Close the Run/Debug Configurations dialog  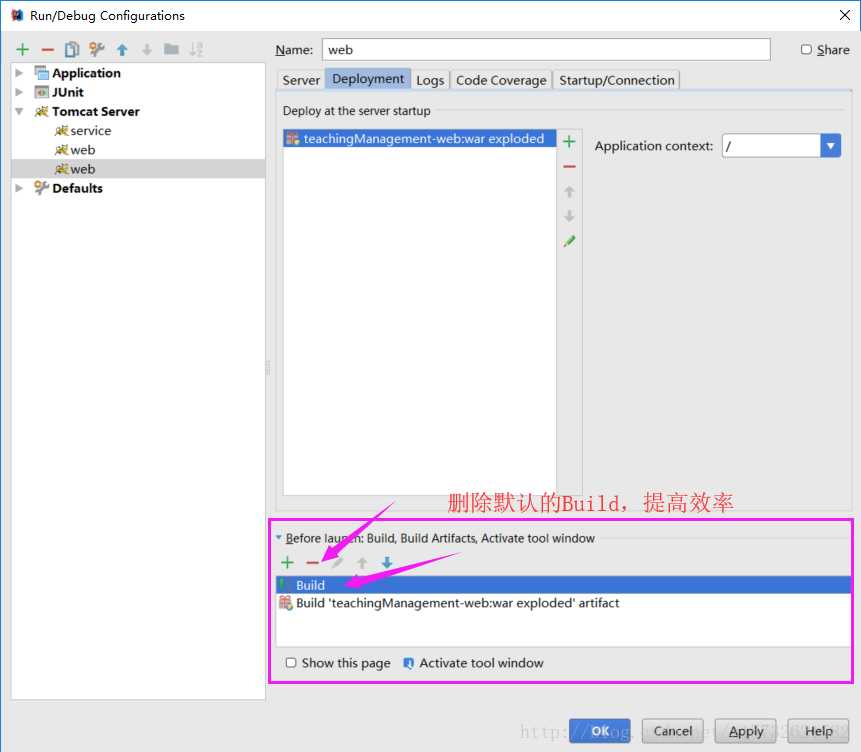coord(845,15)
